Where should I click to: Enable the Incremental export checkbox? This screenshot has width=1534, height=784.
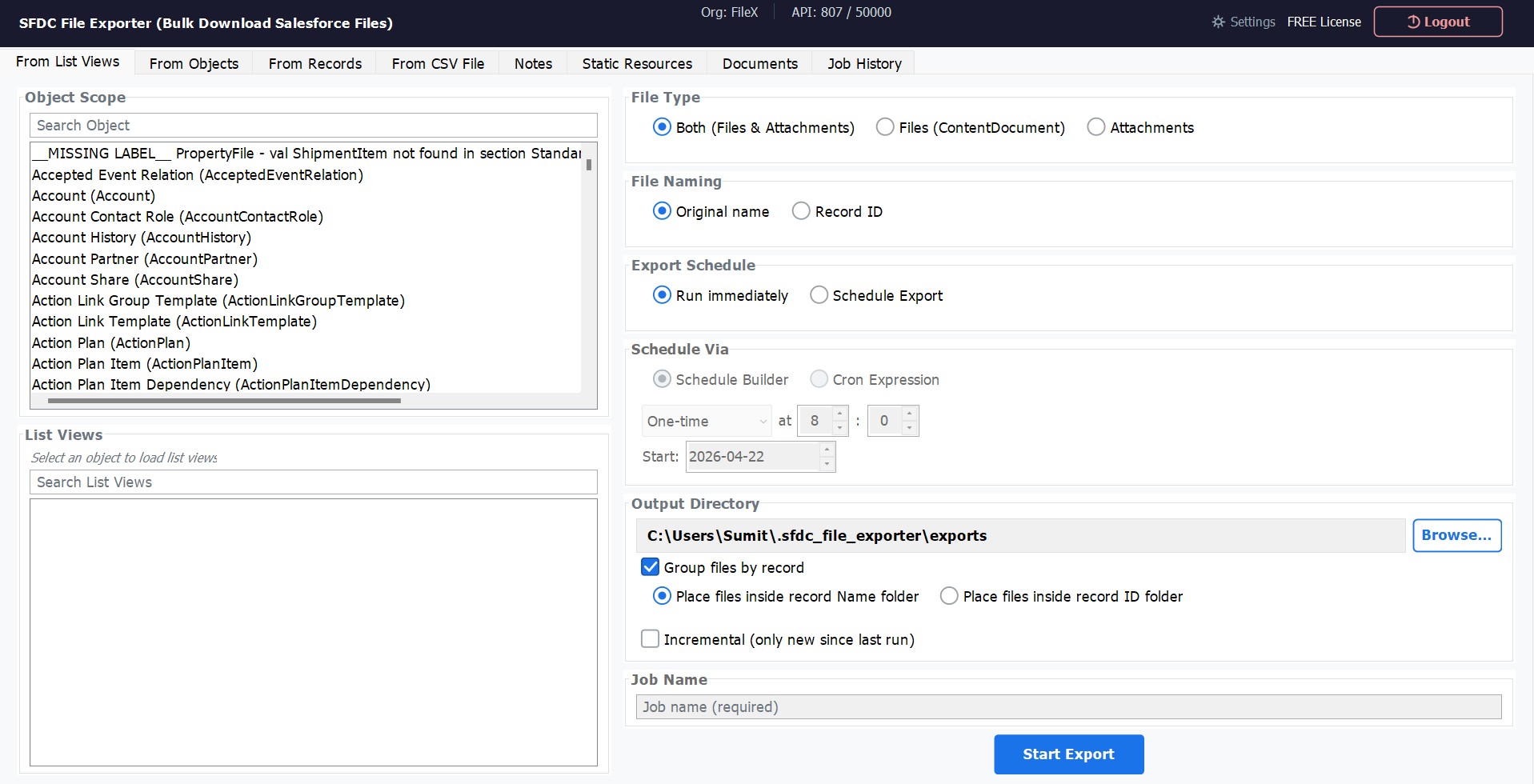click(650, 638)
